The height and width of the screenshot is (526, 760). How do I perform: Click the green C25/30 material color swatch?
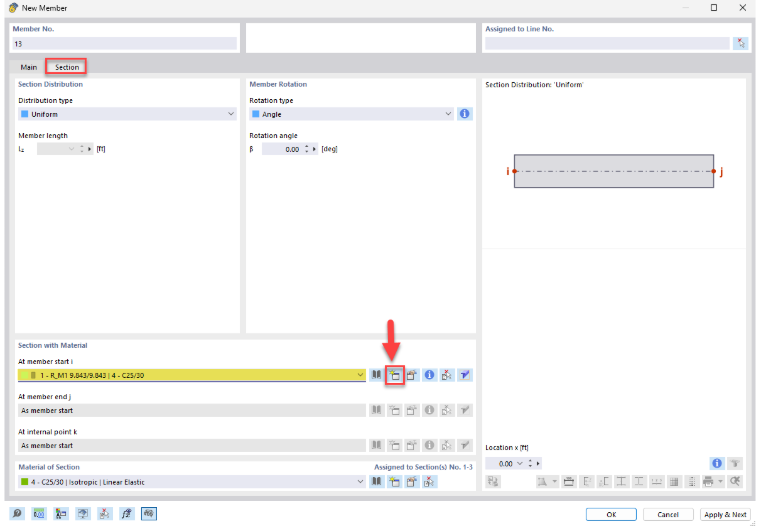coord(24,481)
